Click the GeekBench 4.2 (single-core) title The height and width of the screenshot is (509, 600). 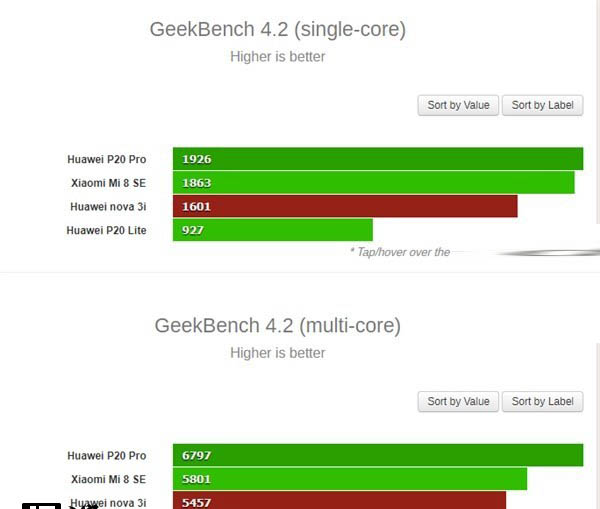(277, 29)
